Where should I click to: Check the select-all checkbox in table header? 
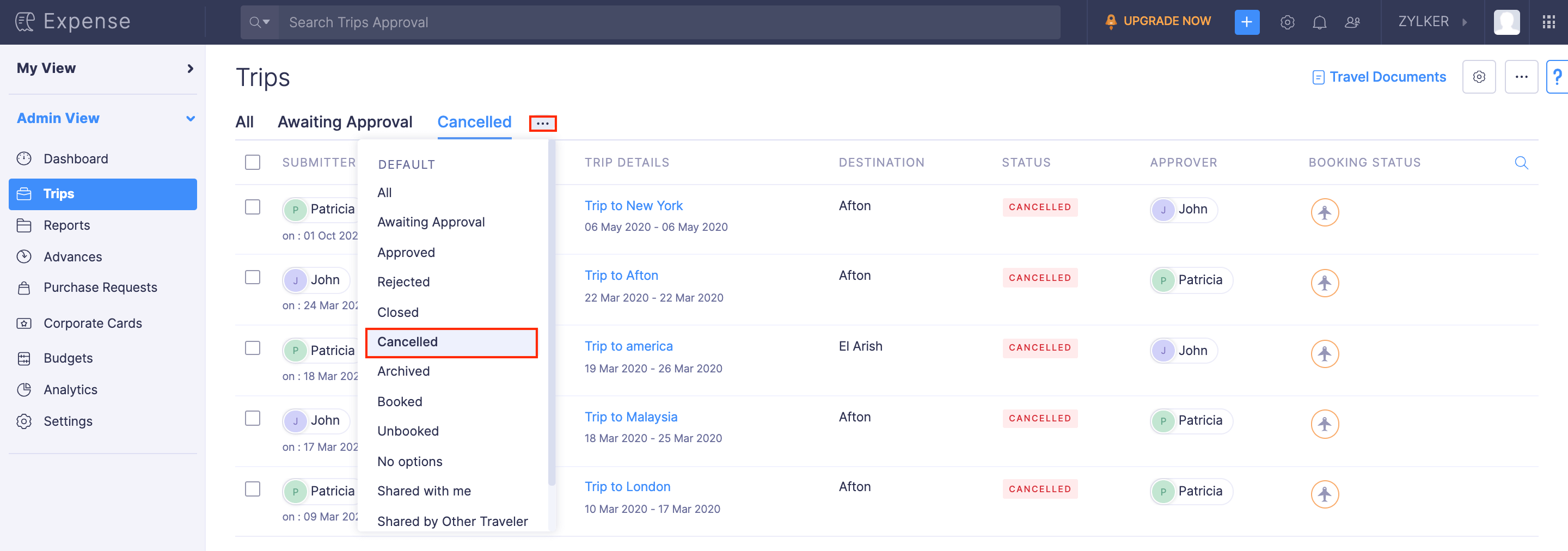coord(253,163)
